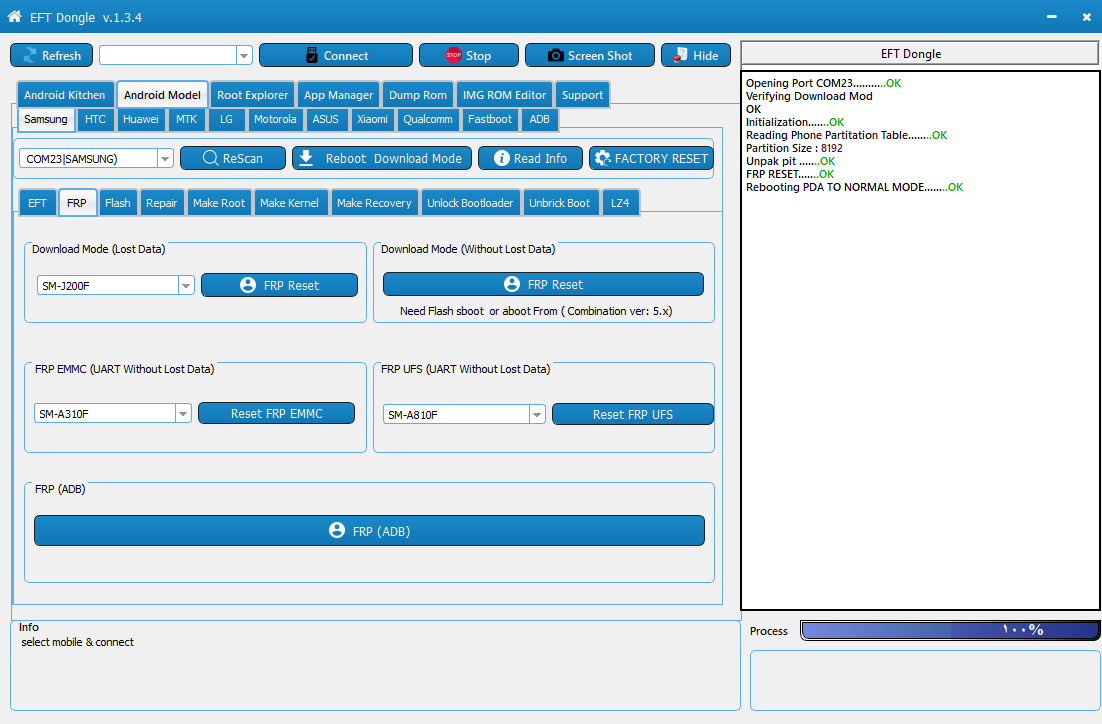Open the Support tab
The width and height of the screenshot is (1102, 724).
tap(582, 95)
